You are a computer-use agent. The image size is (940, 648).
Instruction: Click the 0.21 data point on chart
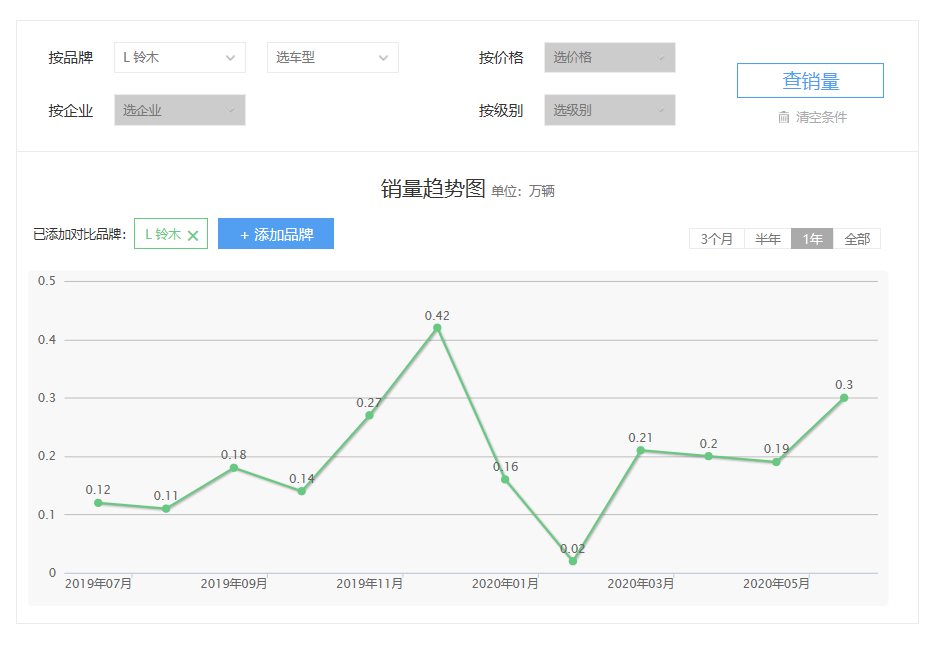(x=640, y=450)
